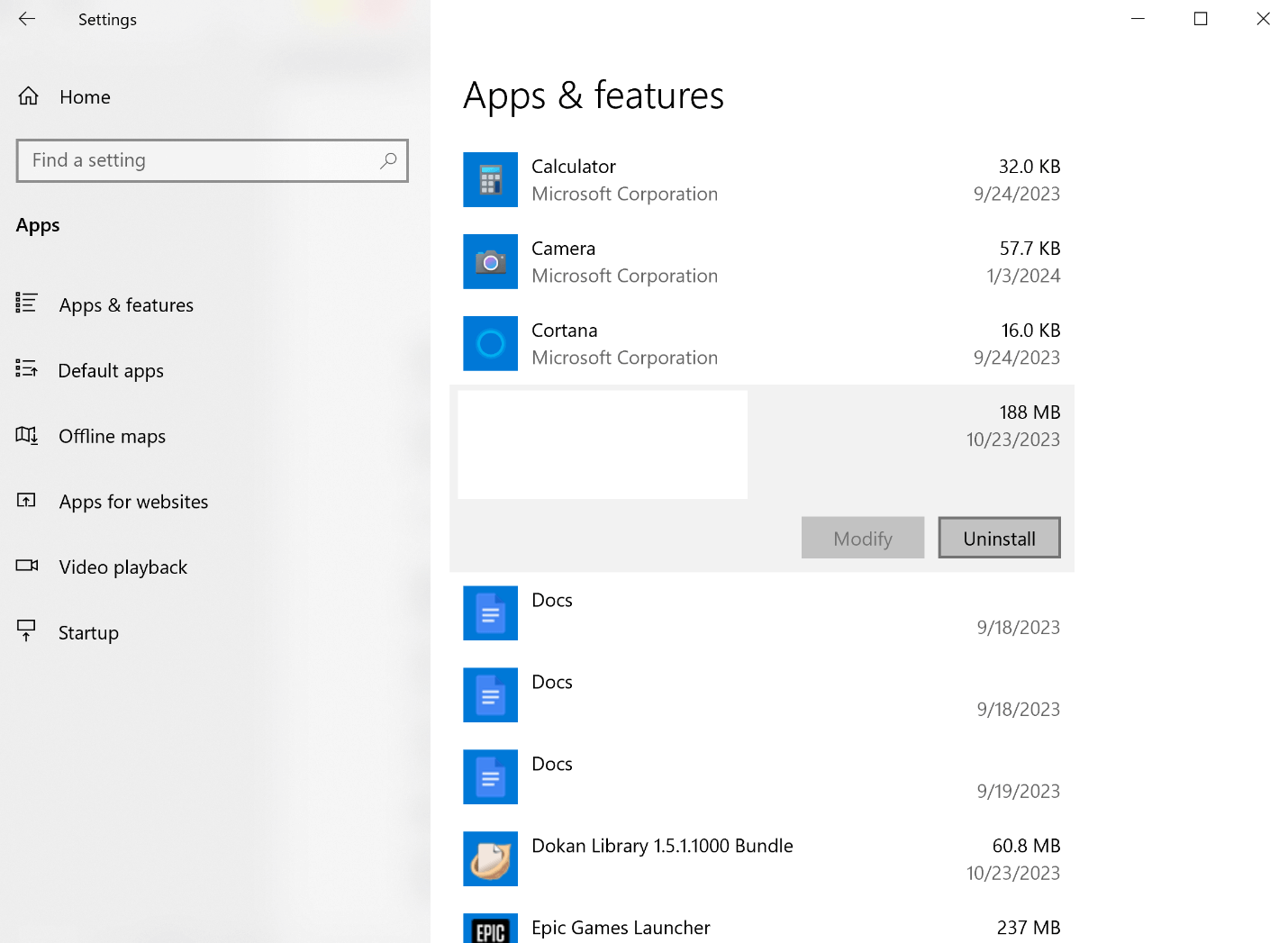Open the Offline maps section
This screenshot has height=943, width=1288.
tap(112, 437)
